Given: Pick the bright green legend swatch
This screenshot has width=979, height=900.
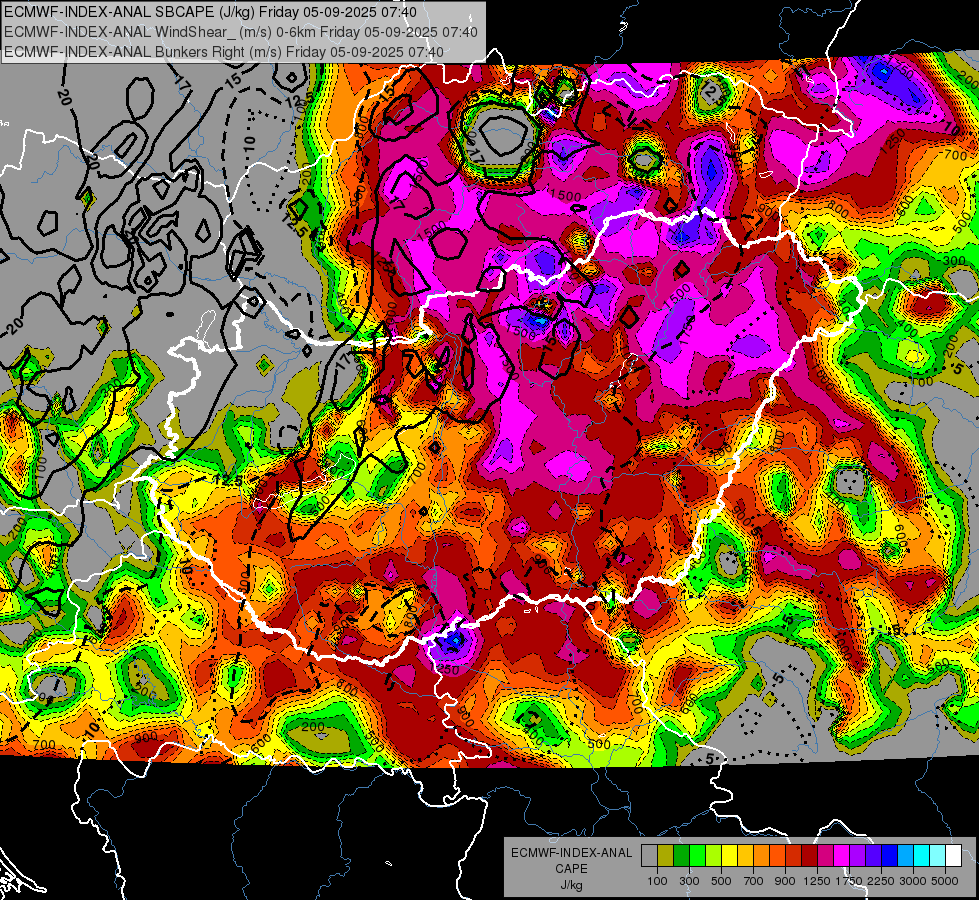Looking at the screenshot, I should (x=697, y=855).
